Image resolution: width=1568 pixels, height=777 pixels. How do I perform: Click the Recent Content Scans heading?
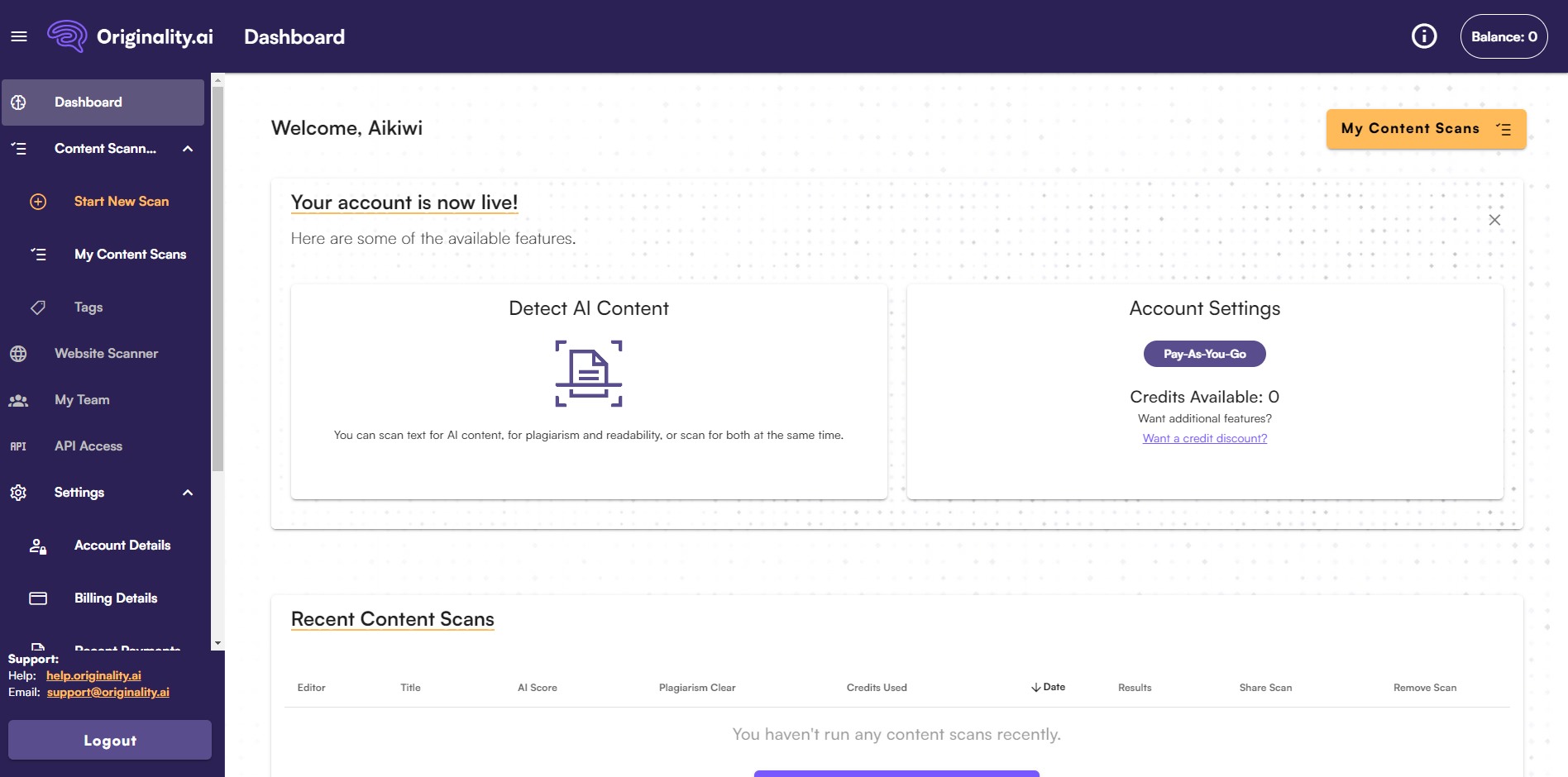393,619
